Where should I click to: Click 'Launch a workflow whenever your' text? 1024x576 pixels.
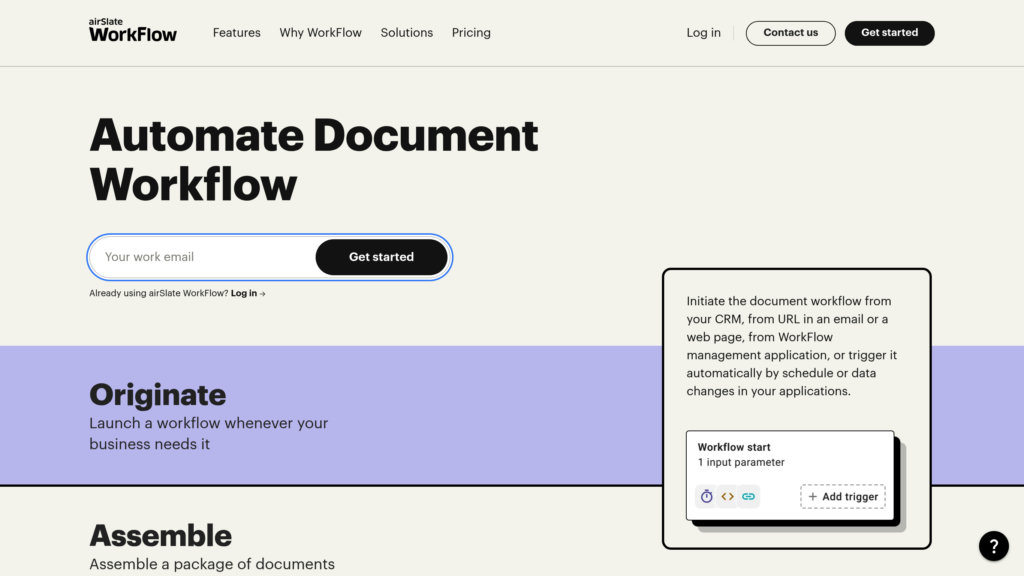pyautogui.click(x=208, y=423)
